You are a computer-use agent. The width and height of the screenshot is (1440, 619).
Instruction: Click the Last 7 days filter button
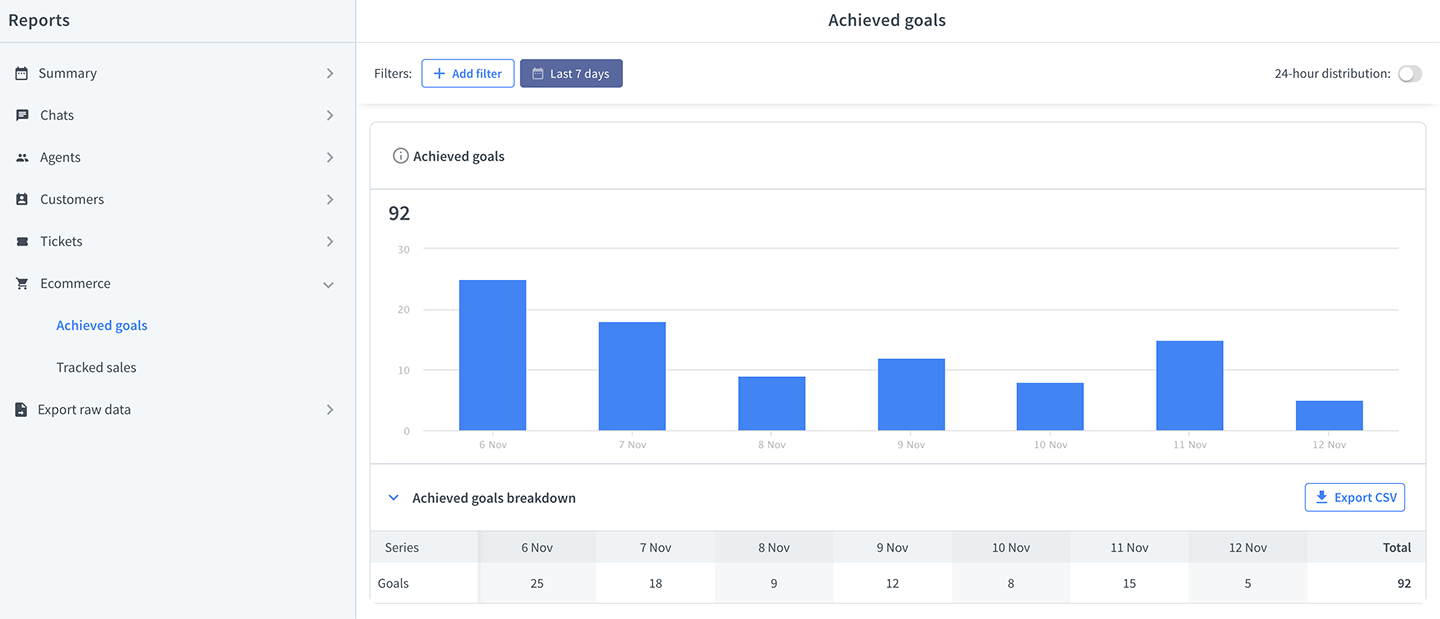point(571,73)
